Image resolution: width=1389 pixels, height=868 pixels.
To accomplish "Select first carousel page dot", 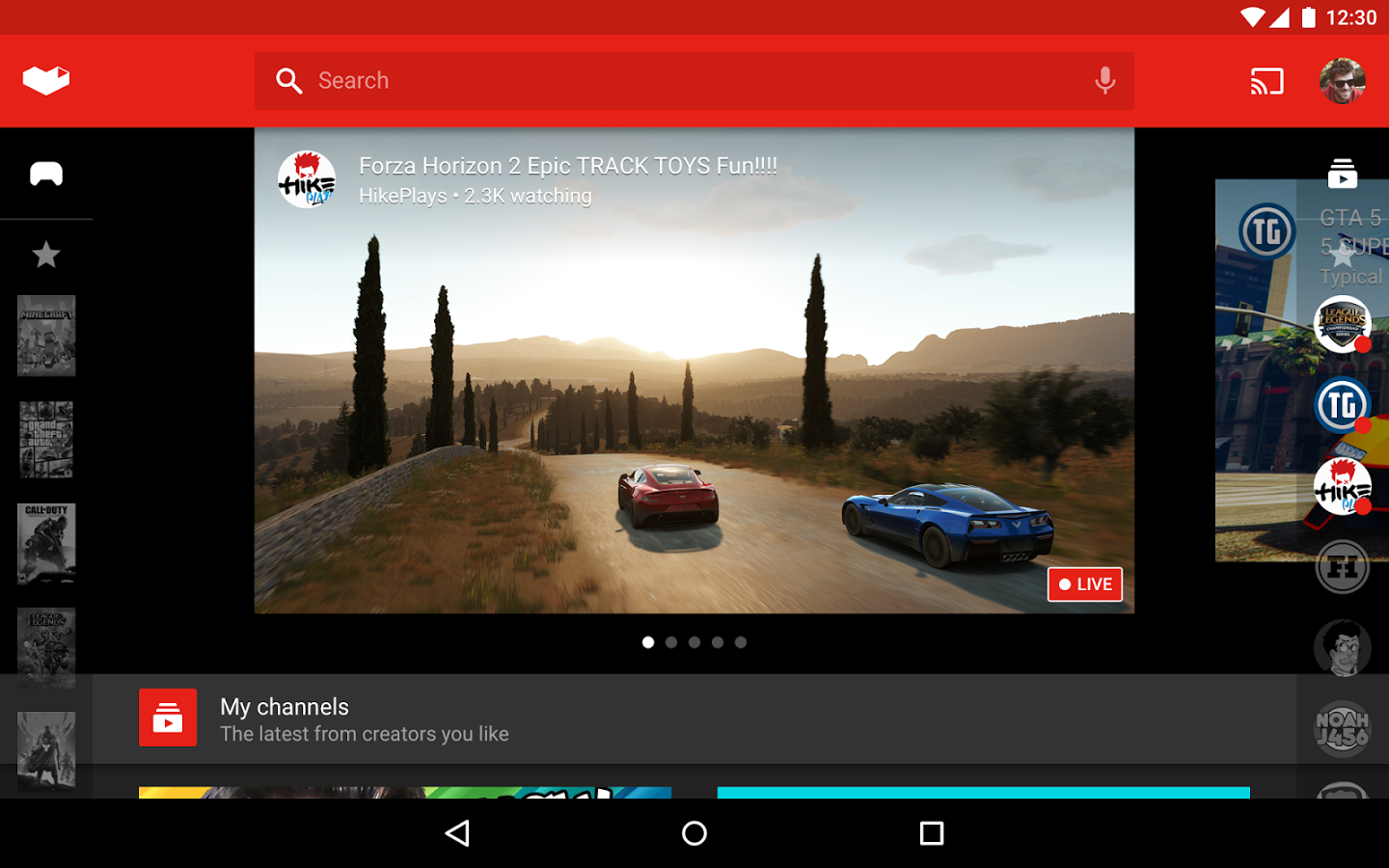I will [x=648, y=642].
